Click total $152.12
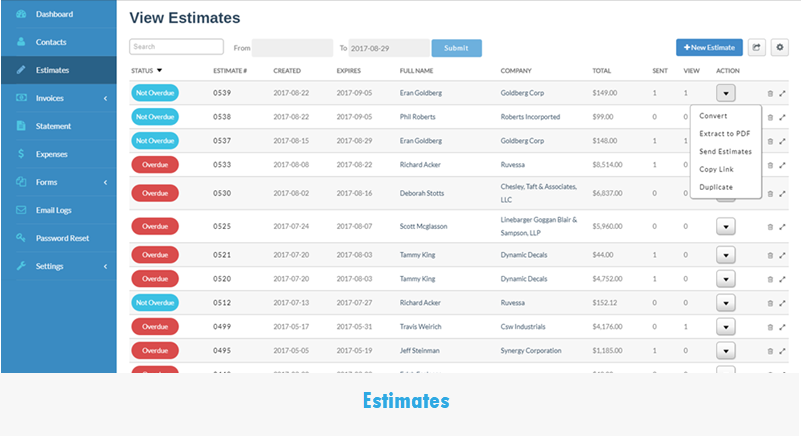801x436 pixels. (605, 303)
